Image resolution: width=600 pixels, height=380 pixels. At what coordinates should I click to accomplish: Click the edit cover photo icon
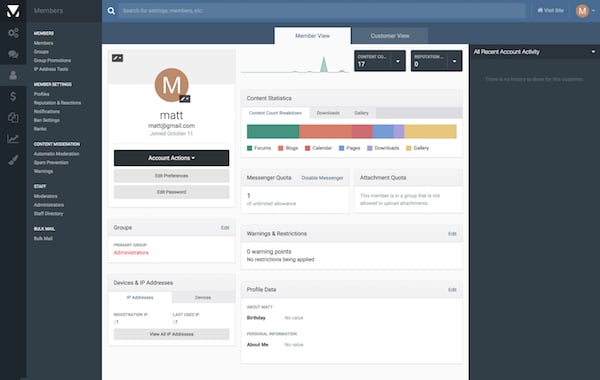(117, 58)
